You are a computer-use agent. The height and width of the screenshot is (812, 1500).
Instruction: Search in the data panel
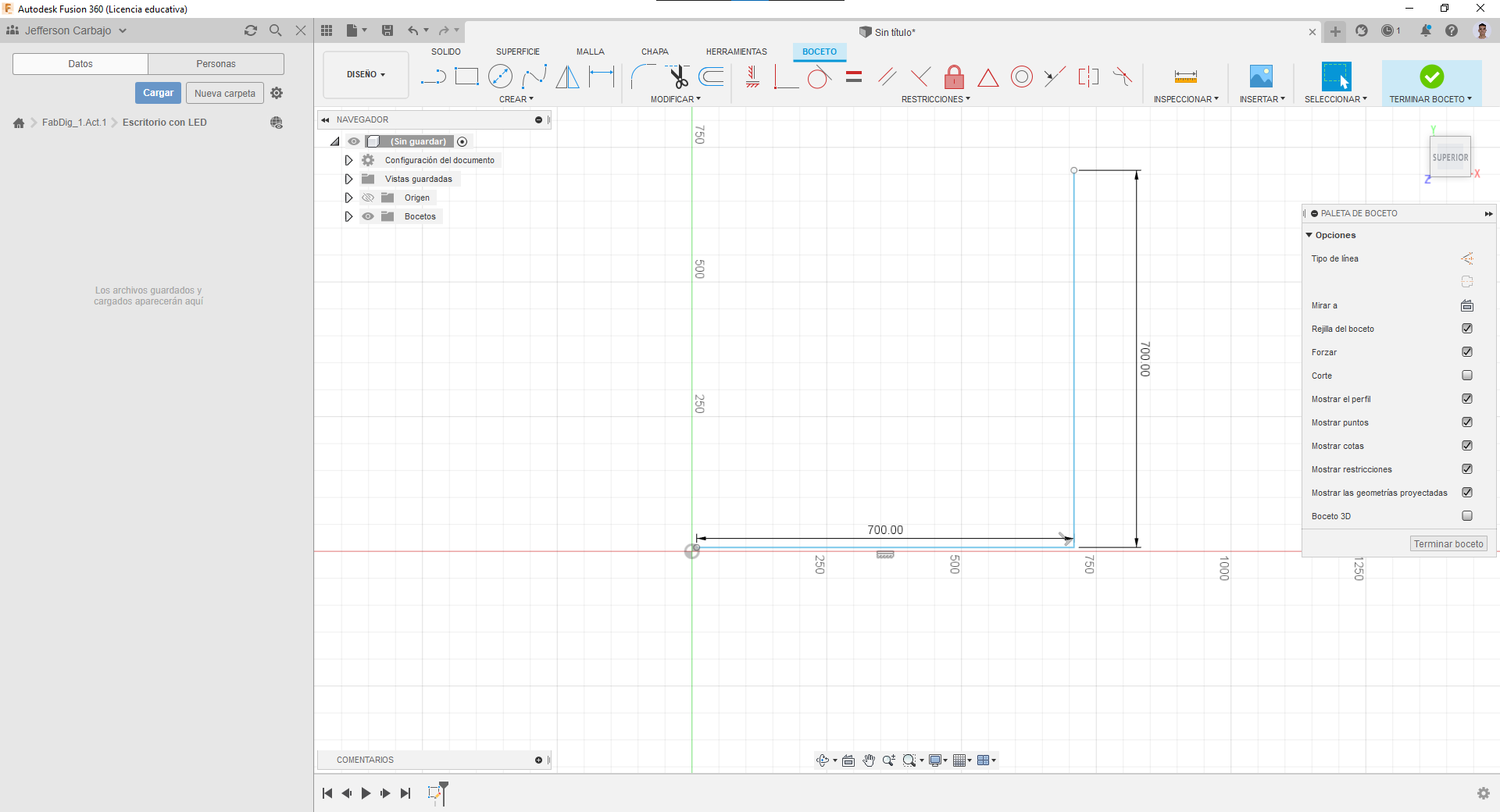click(x=276, y=30)
